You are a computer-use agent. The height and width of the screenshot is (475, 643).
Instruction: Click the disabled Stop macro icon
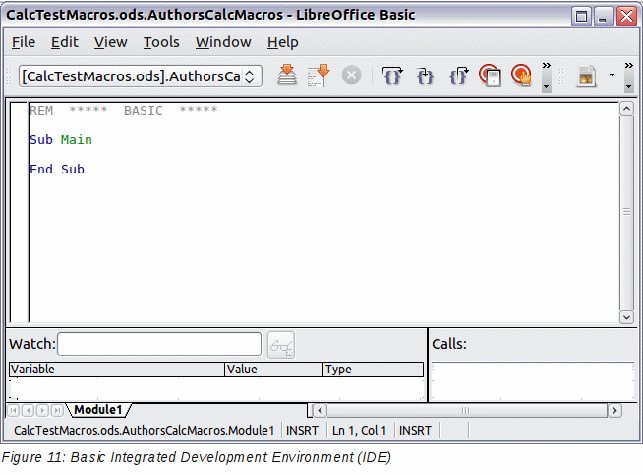click(x=351, y=75)
